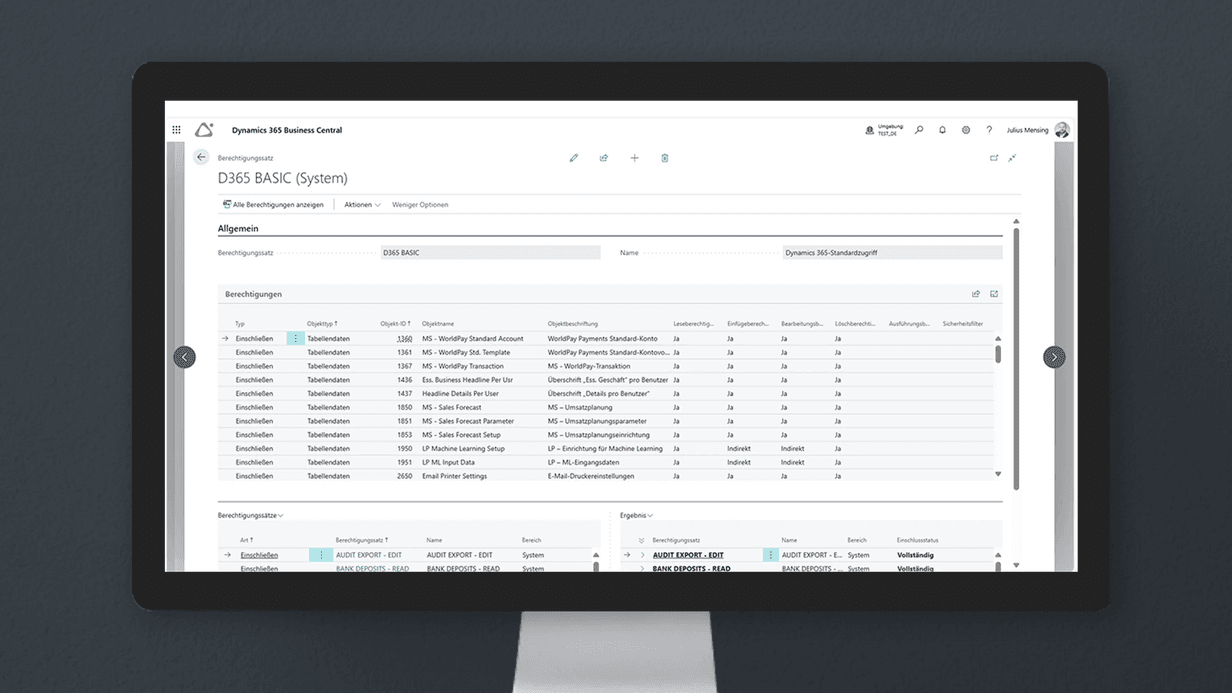
Task: Open the AUDIT EXPORT - EDIT link in Ergebnis
Action: click(687, 555)
